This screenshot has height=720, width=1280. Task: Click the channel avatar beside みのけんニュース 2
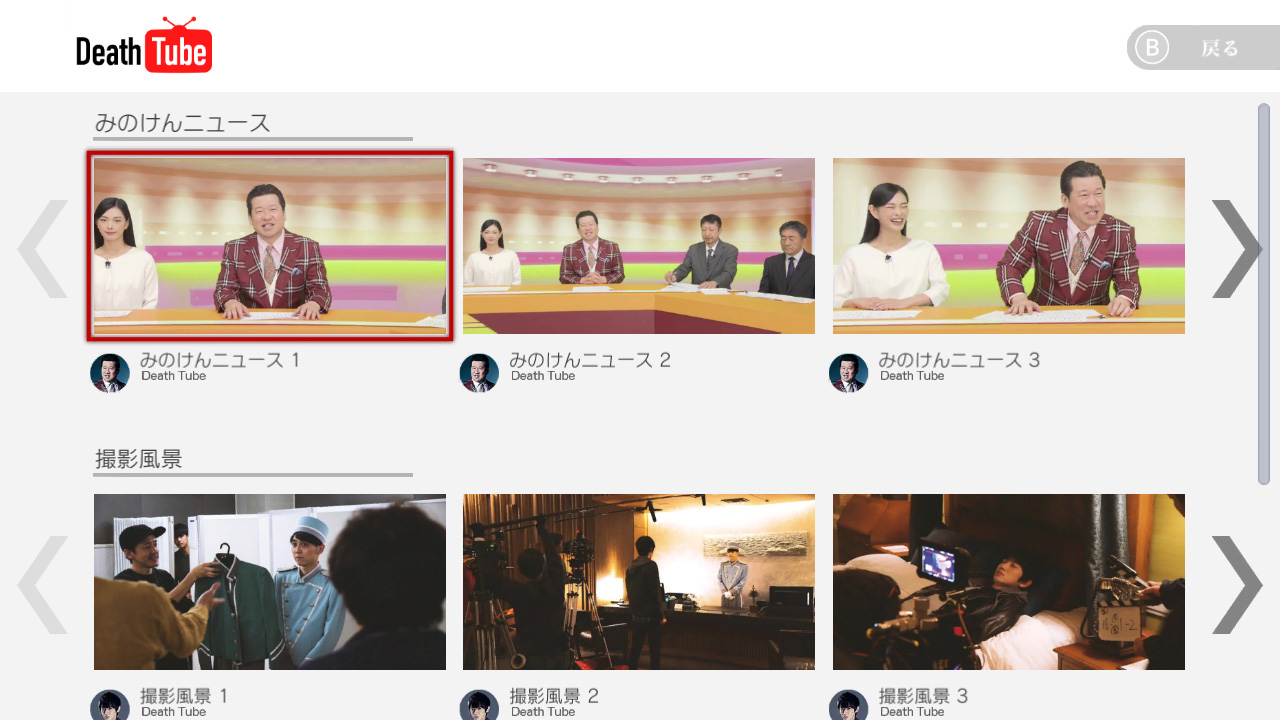tap(479, 373)
